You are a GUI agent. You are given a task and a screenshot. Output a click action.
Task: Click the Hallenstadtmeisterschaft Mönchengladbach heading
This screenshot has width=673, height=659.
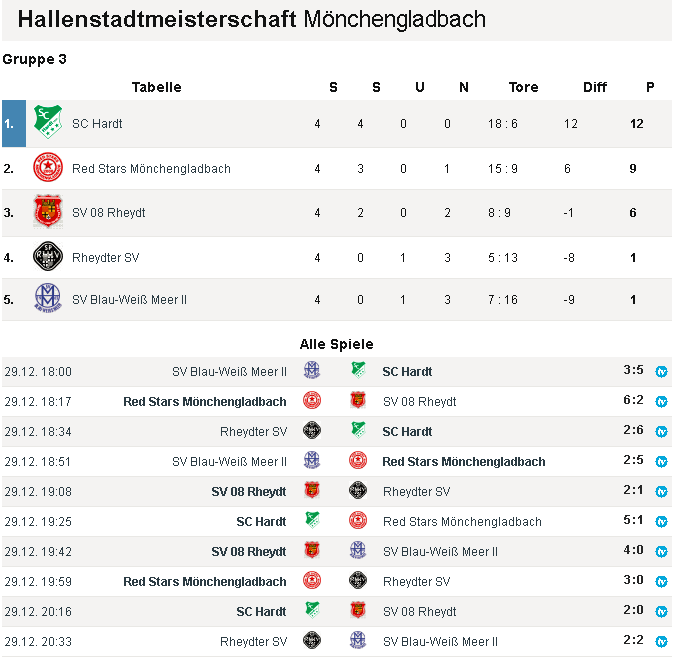[x=252, y=20]
